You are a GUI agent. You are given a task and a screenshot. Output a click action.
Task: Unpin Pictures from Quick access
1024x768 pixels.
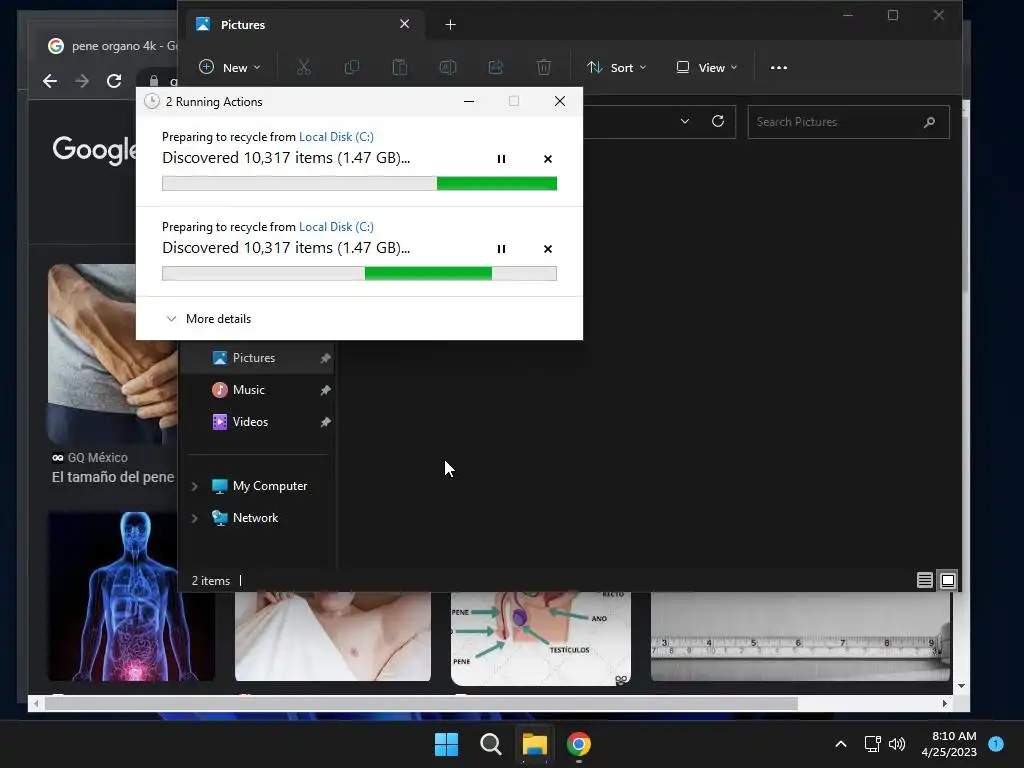(325, 358)
